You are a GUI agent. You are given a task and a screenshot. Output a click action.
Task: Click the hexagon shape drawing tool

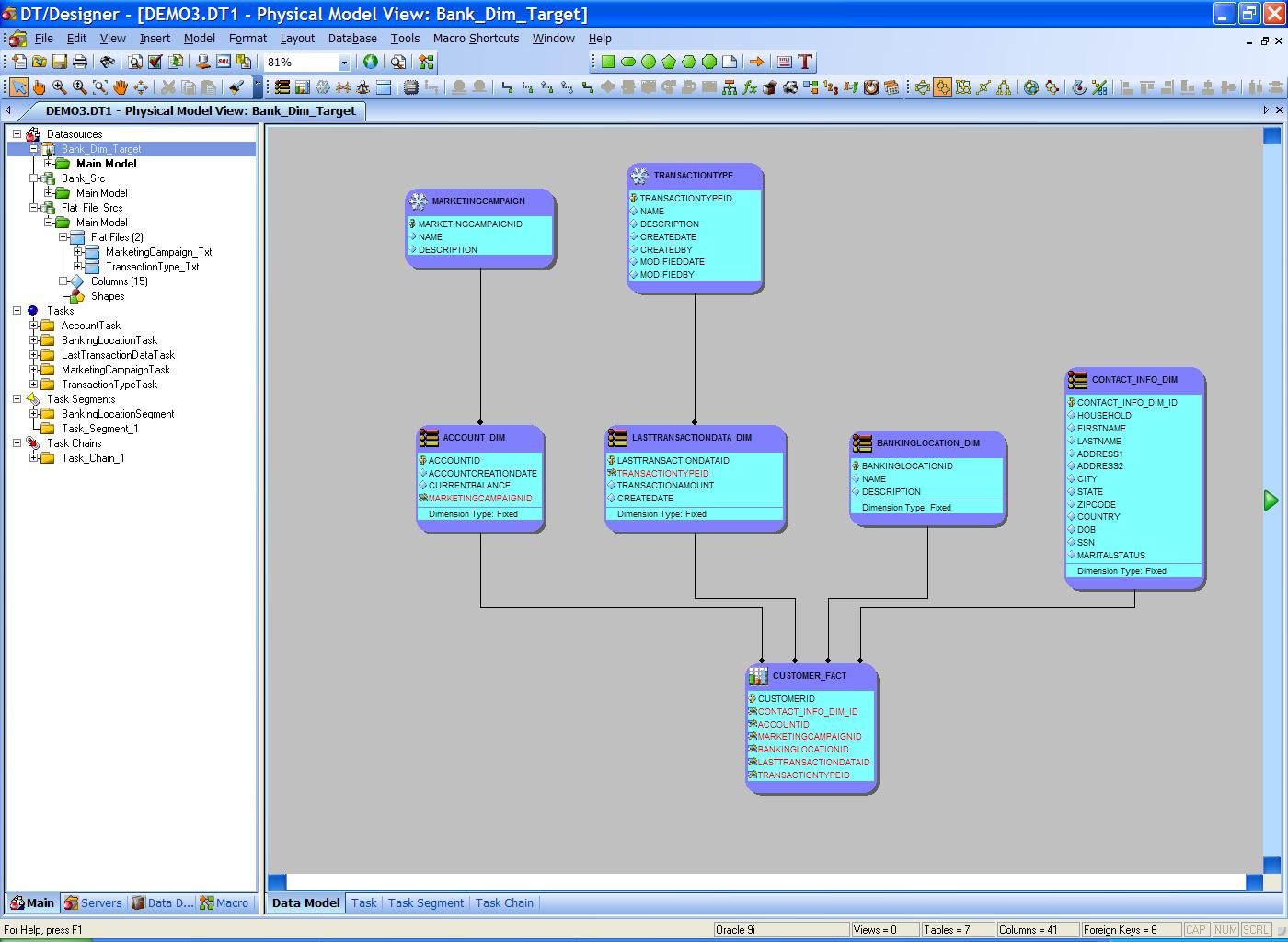tap(690, 62)
